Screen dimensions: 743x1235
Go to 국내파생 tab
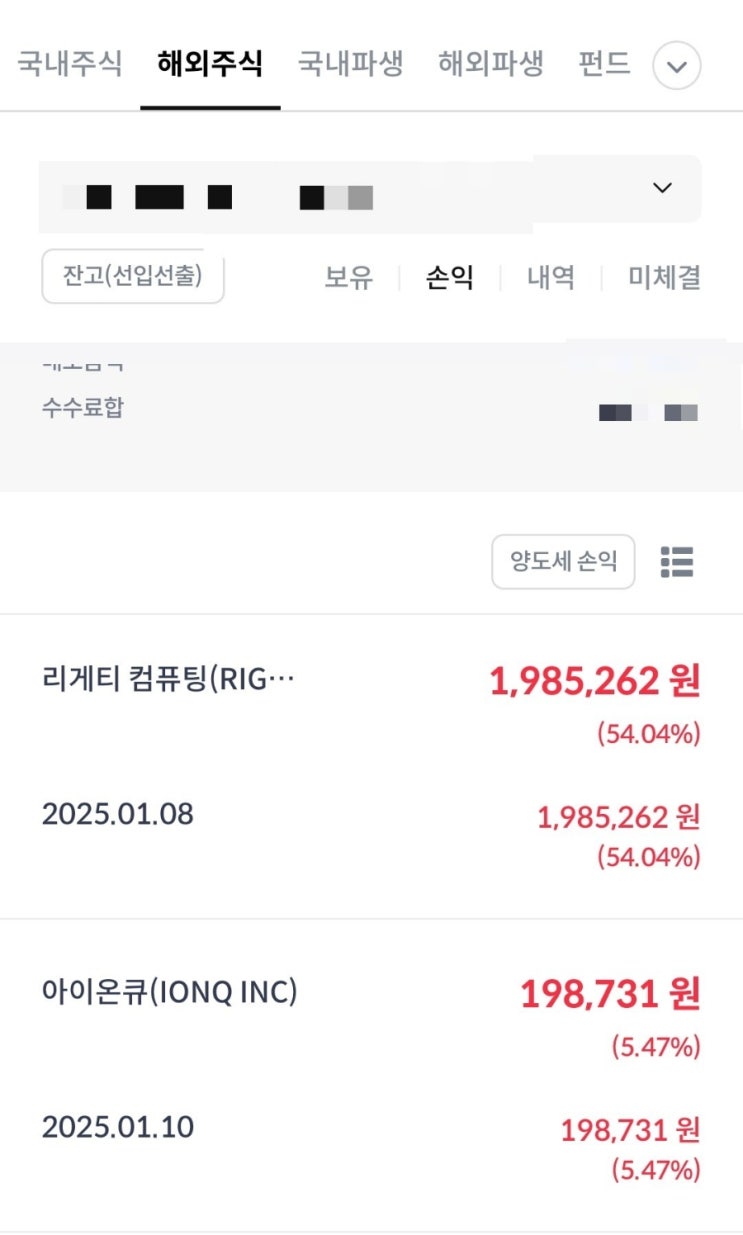tap(350, 65)
